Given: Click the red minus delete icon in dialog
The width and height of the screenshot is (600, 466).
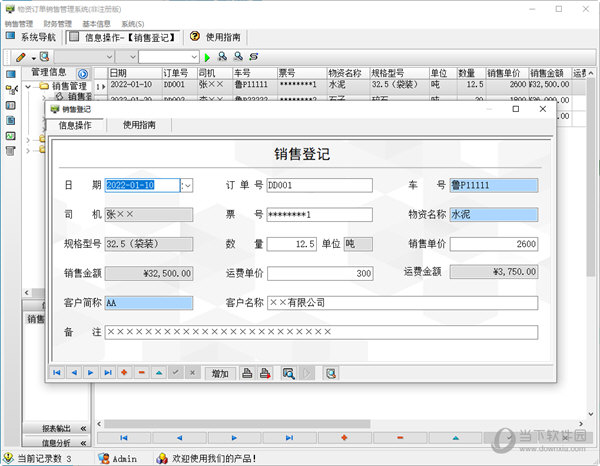Looking at the screenshot, I should pos(142,373).
